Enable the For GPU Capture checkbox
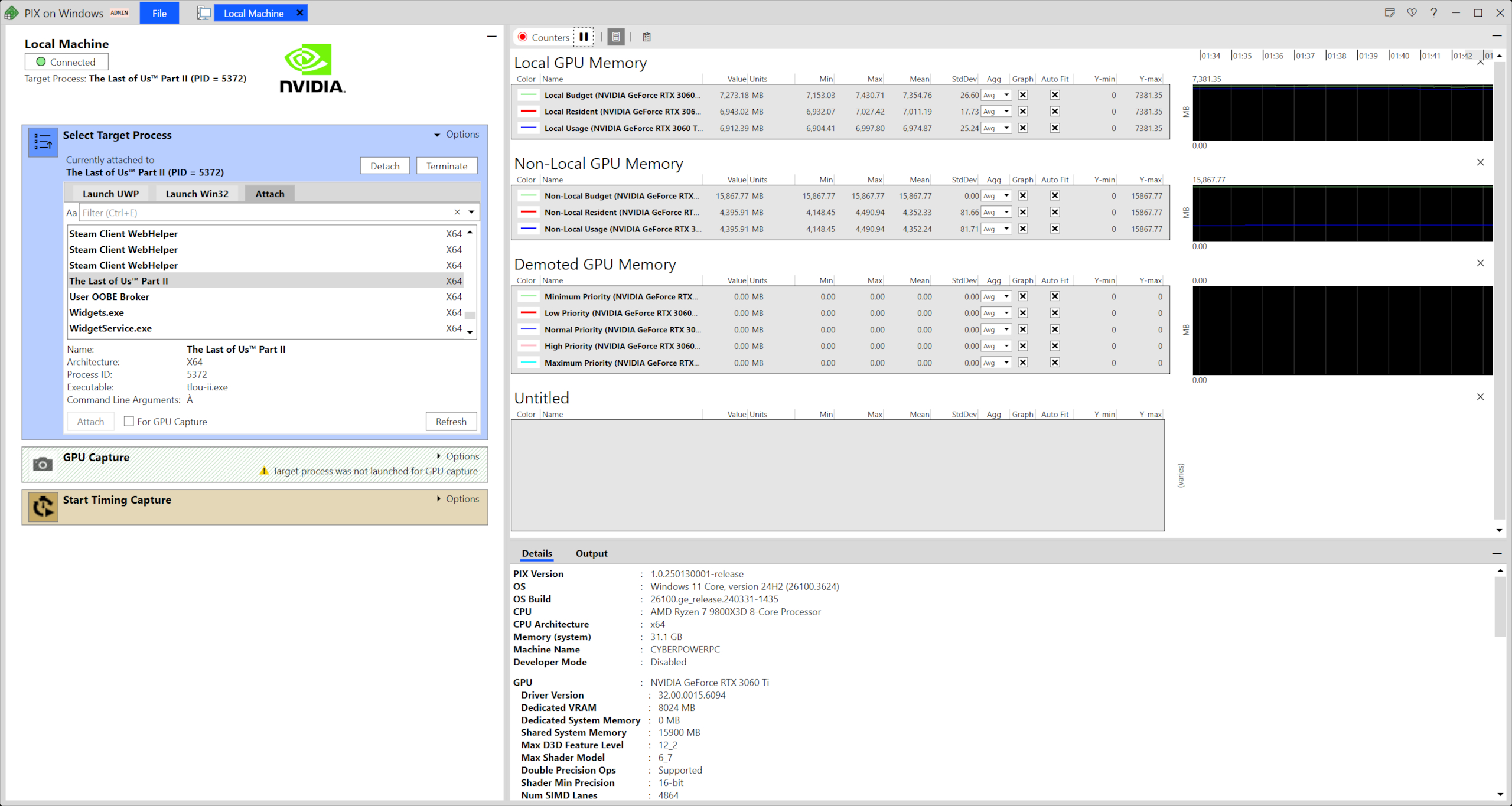The image size is (1512, 806). (129, 421)
